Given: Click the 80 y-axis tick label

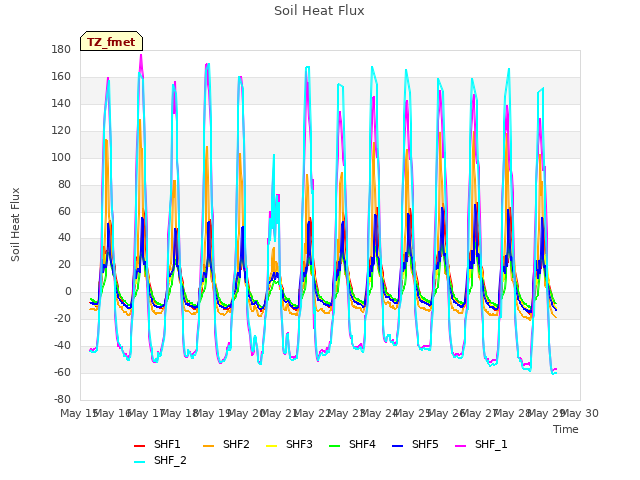Looking at the screenshot, I should [x=64, y=184].
